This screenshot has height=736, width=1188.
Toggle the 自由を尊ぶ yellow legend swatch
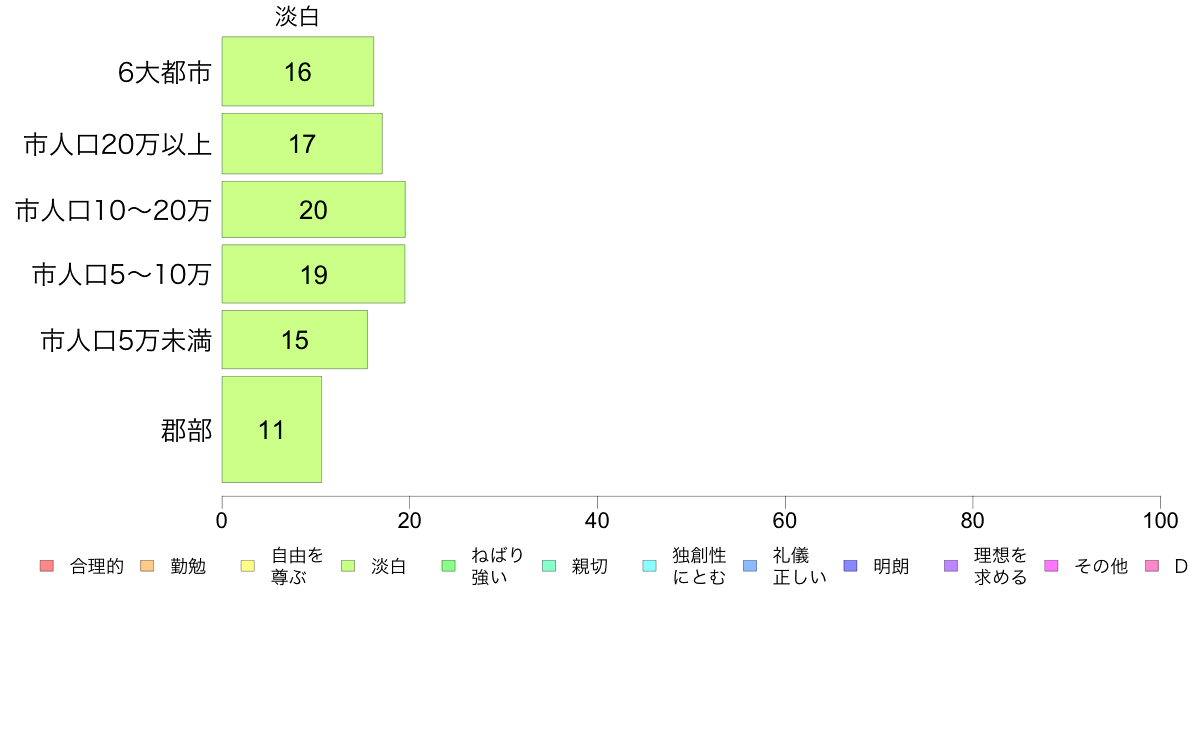pyautogui.click(x=248, y=566)
